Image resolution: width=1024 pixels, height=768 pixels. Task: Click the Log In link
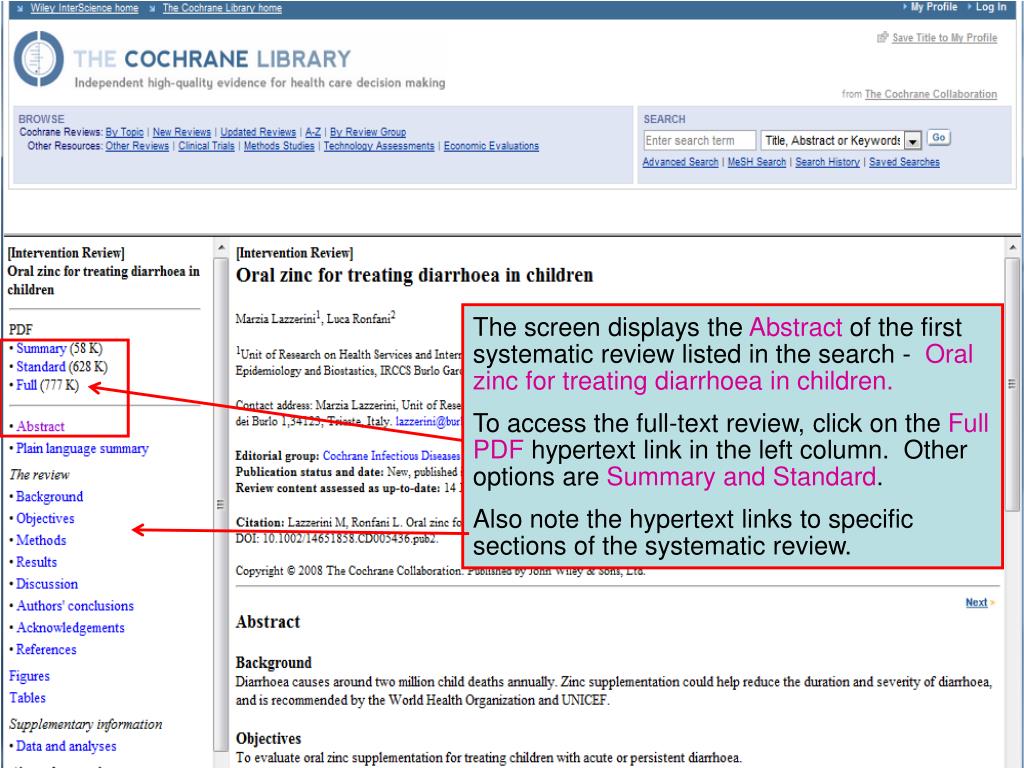coord(991,7)
